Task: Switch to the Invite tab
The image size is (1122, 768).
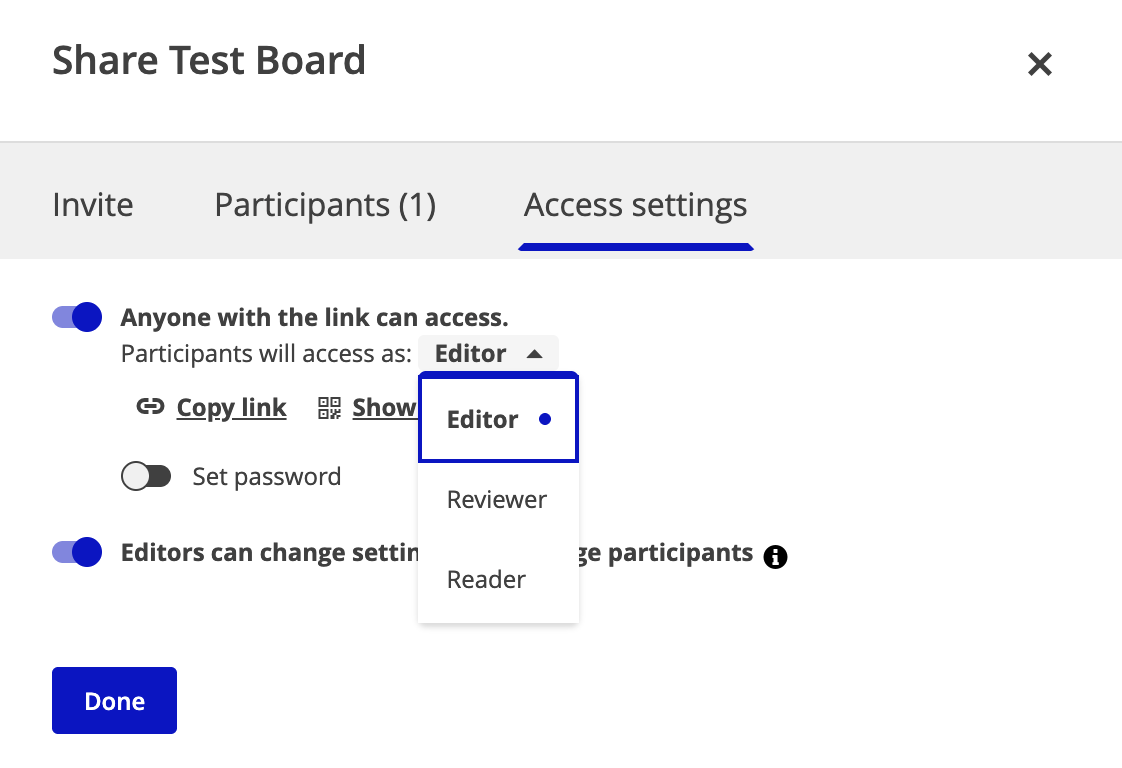Action: [x=93, y=205]
